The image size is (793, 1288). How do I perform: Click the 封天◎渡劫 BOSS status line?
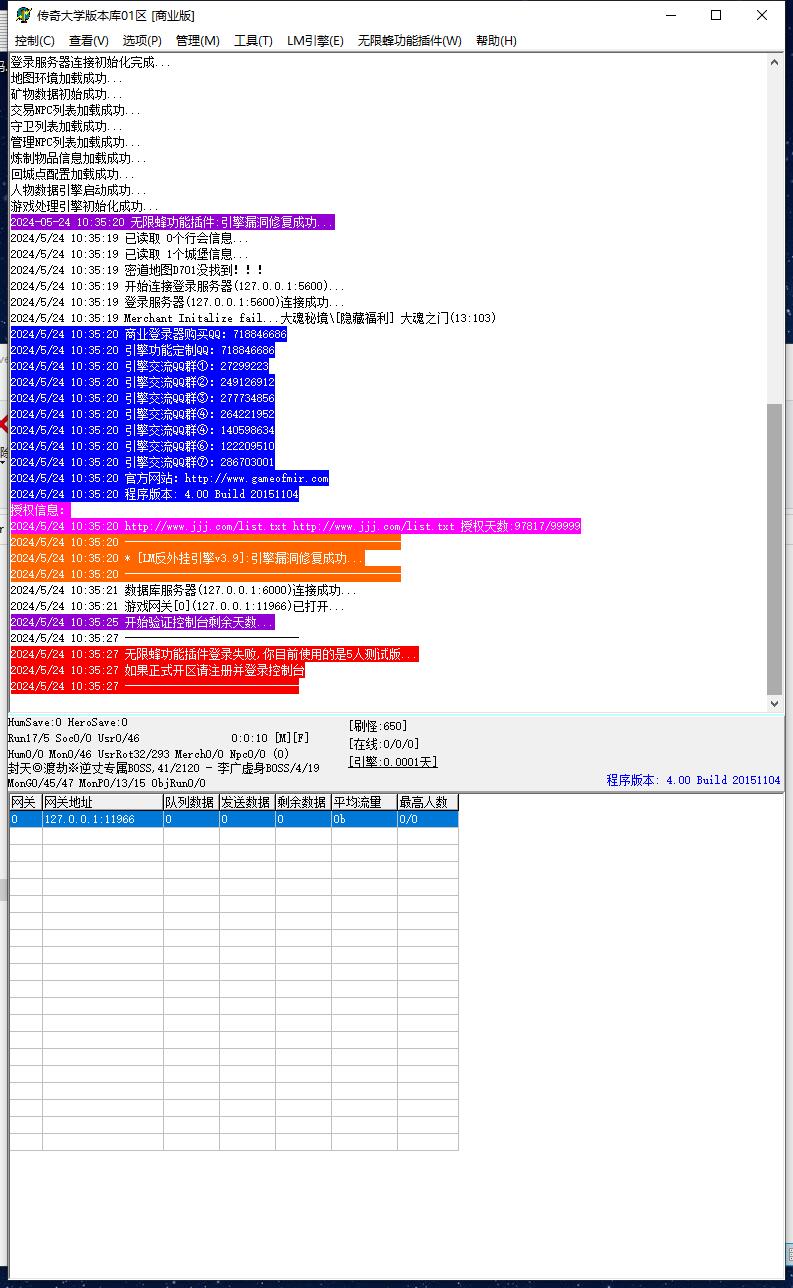164,768
